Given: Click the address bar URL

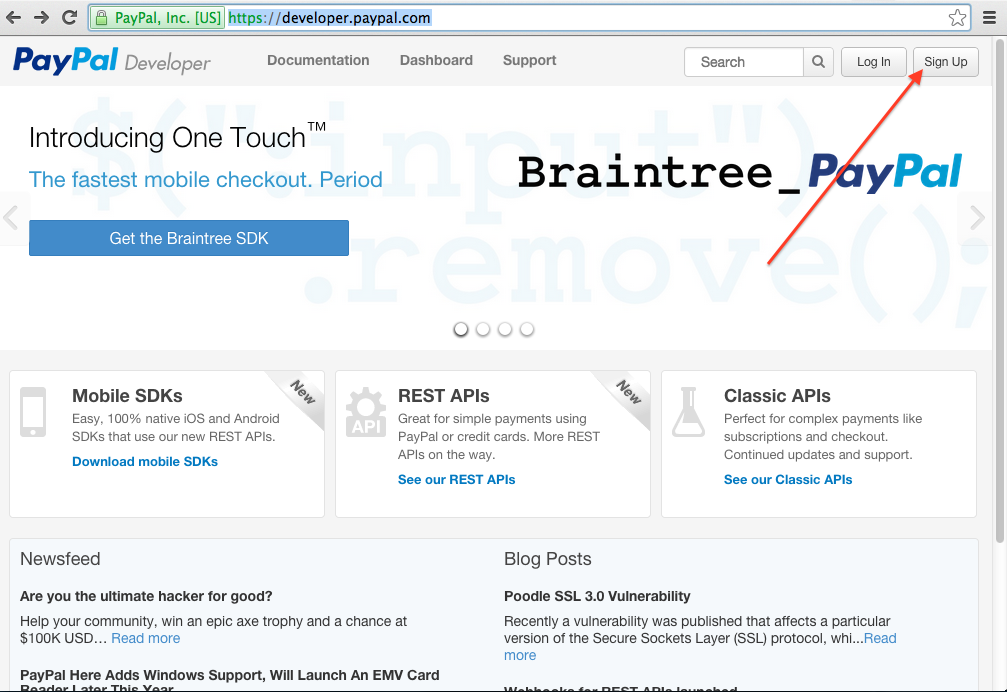Looking at the screenshot, I should tap(329, 18).
